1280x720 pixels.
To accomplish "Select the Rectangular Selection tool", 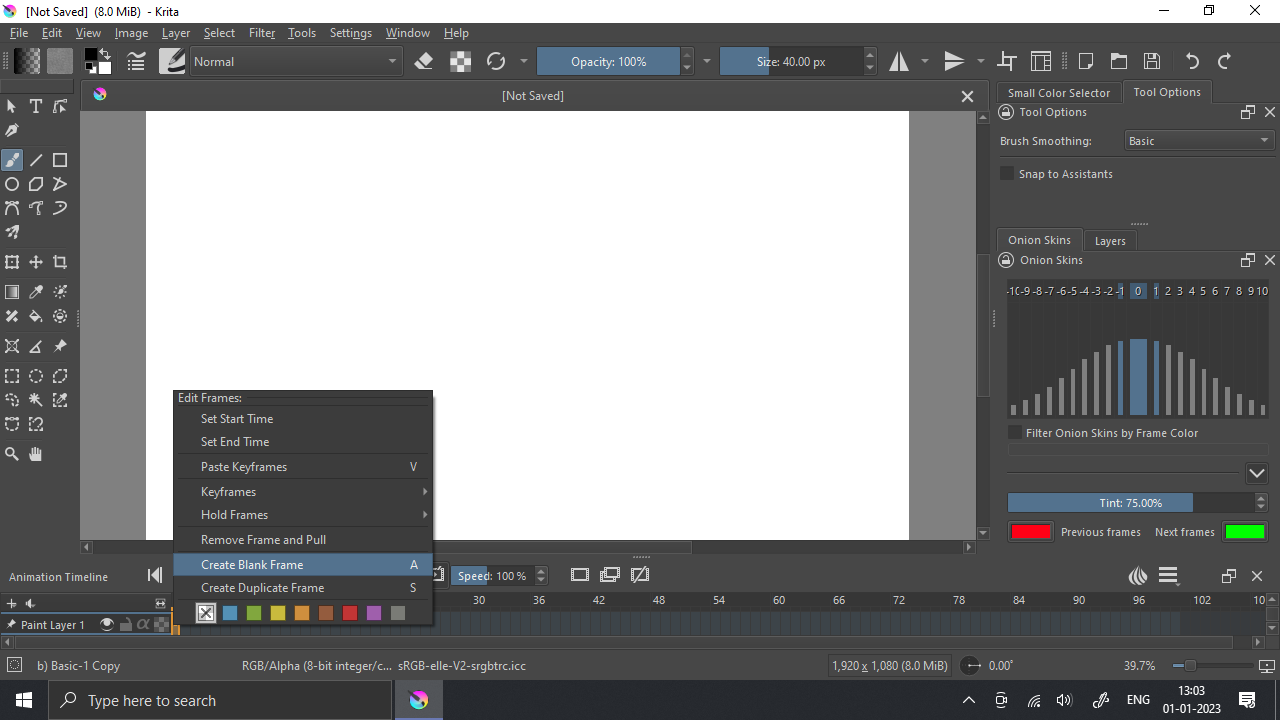I will 12,376.
